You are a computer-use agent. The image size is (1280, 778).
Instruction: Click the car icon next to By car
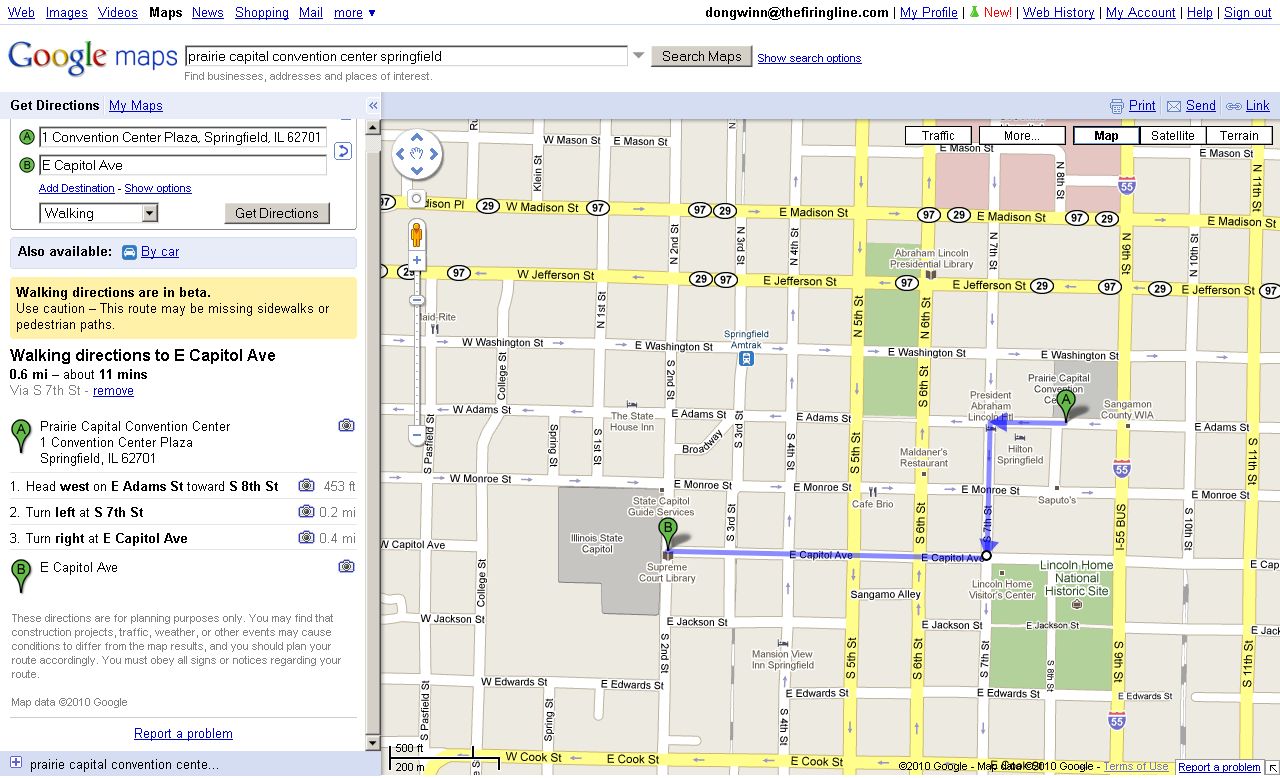[129, 252]
